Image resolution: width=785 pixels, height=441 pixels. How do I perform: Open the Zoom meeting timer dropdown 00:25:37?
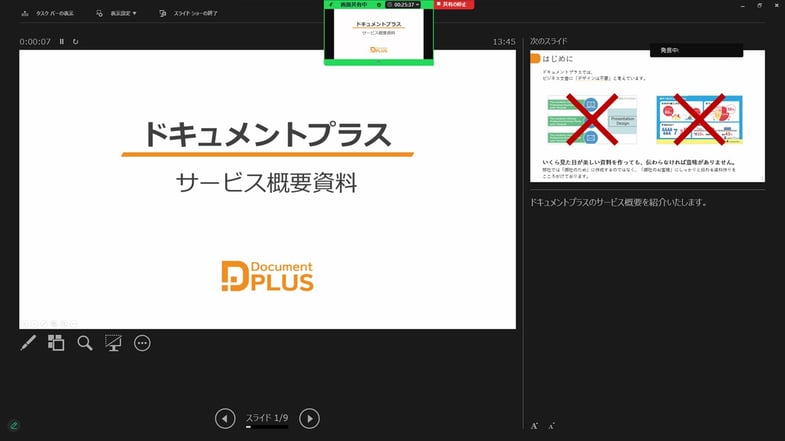(403, 5)
